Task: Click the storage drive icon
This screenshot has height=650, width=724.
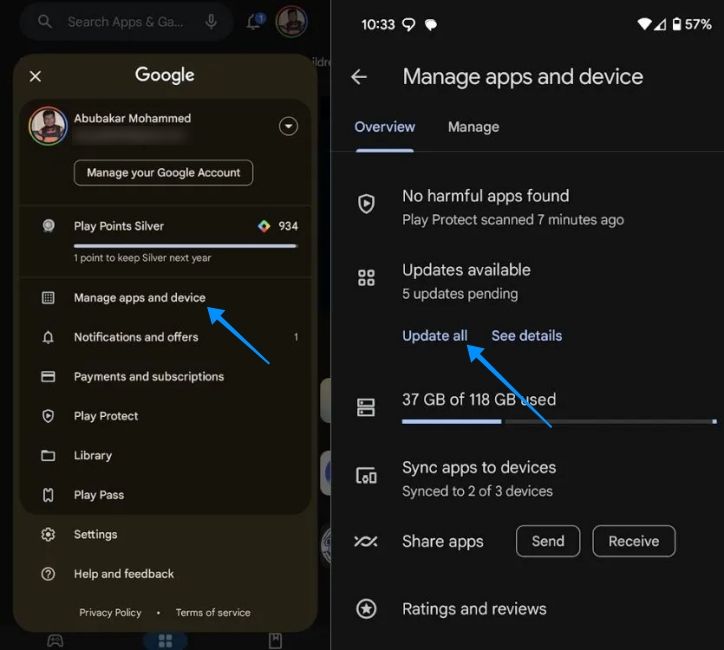Action: point(366,407)
